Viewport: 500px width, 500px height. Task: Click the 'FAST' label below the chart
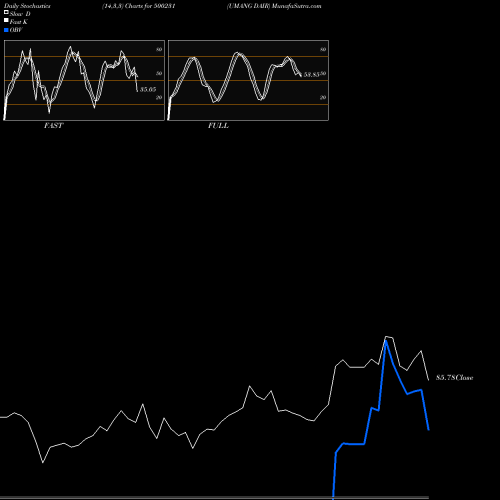point(53,126)
